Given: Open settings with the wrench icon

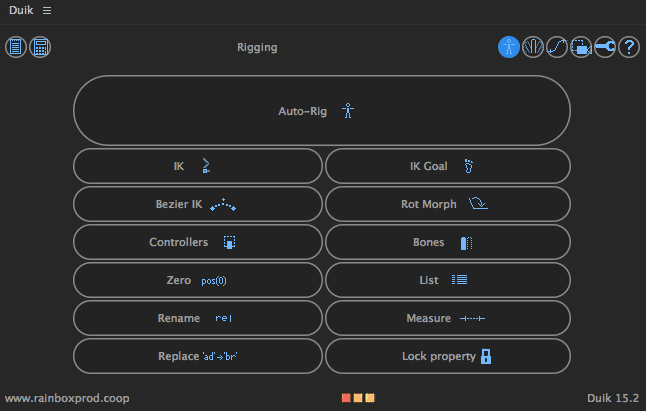Looking at the screenshot, I should point(605,47).
